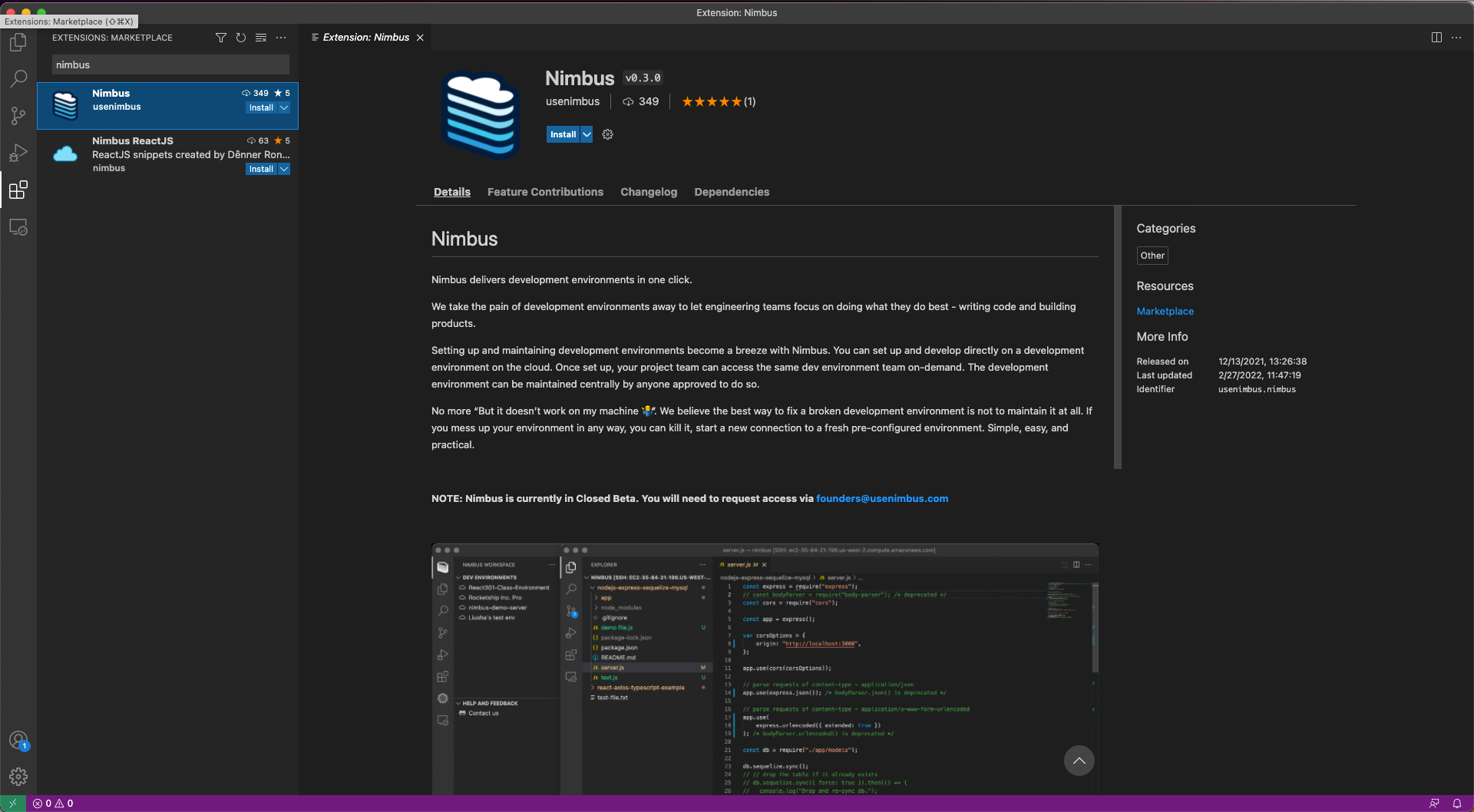
Task: Expand Install dropdown for Nimbus ReactJS
Action: (284, 169)
